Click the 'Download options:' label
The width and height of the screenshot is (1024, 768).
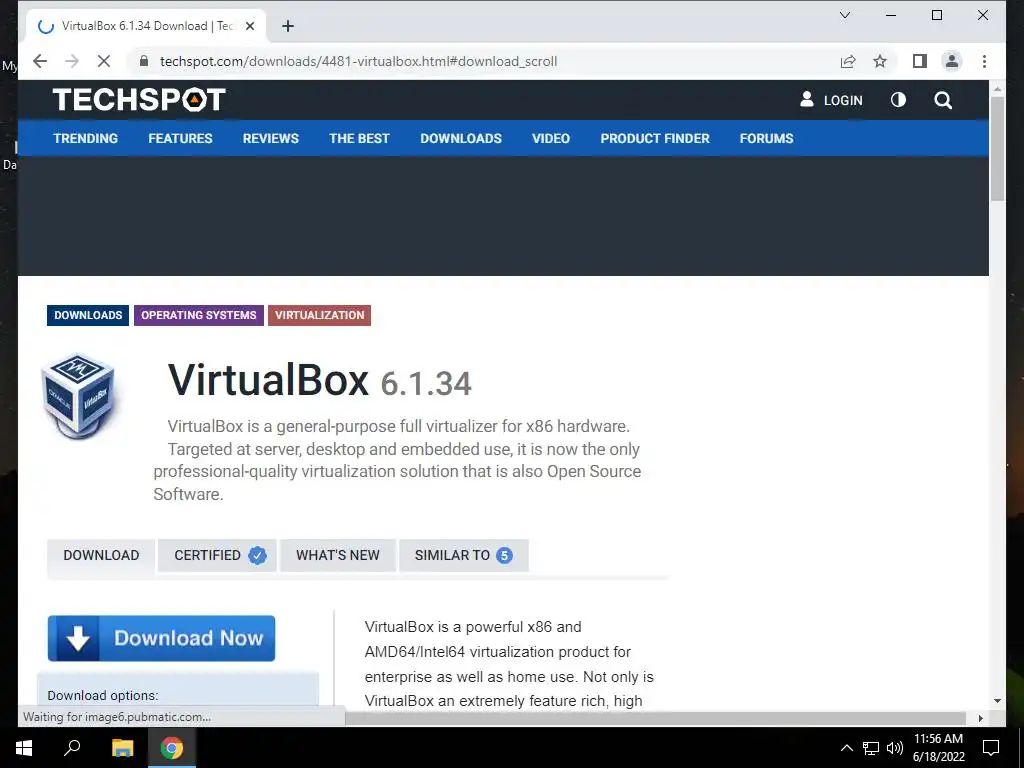(103, 696)
